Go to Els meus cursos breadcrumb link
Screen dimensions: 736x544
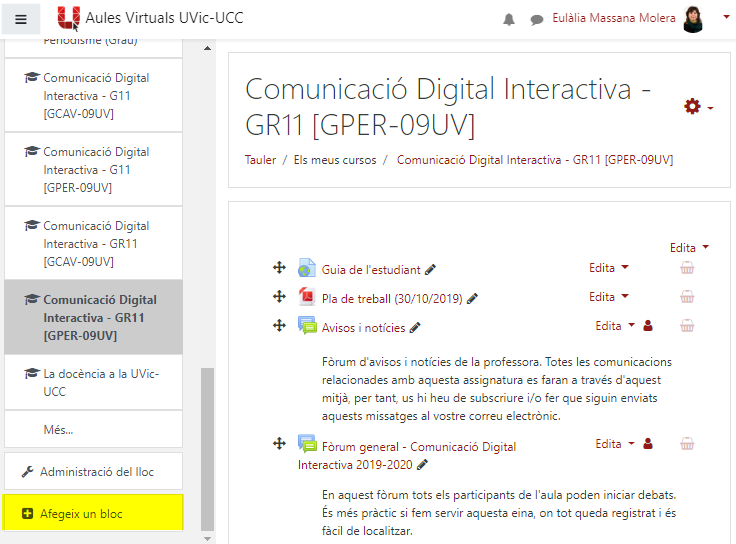[x=335, y=160]
